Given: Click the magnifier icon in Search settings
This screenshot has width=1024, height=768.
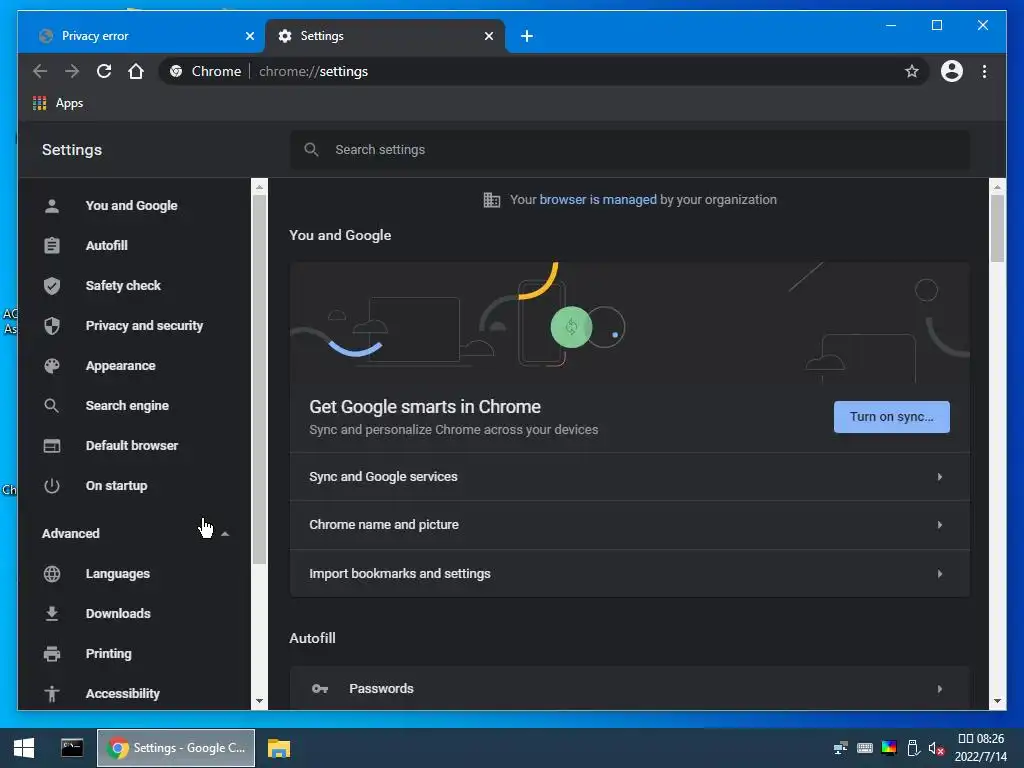Looking at the screenshot, I should [312, 150].
